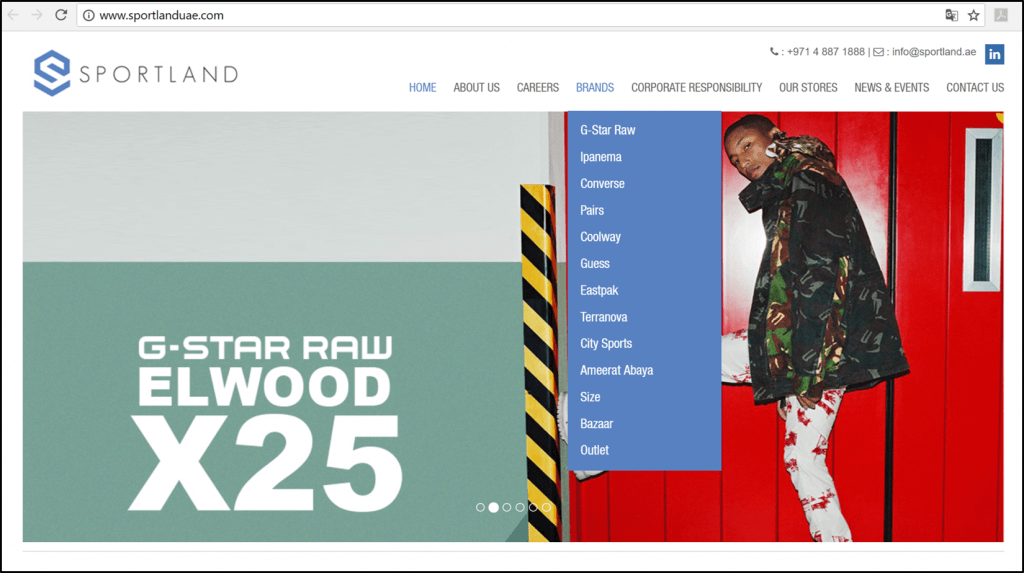The width and height of the screenshot is (1024, 573).
Task: Bookmark the page with the star icon
Action: (x=974, y=15)
